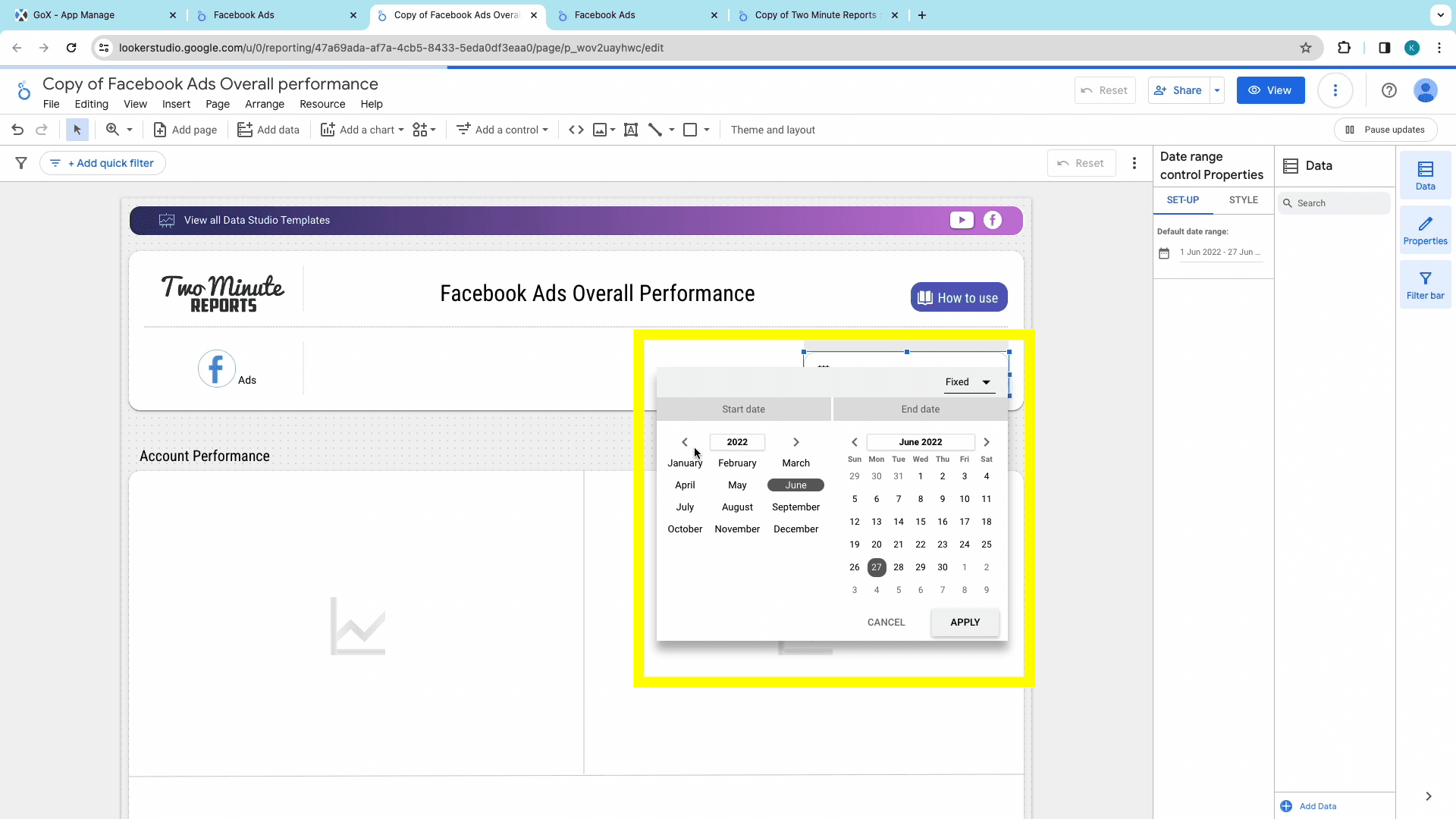The height and width of the screenshot is (819, 1456).
Task: Click the redo arrow icon
Action: pos(42,130)
